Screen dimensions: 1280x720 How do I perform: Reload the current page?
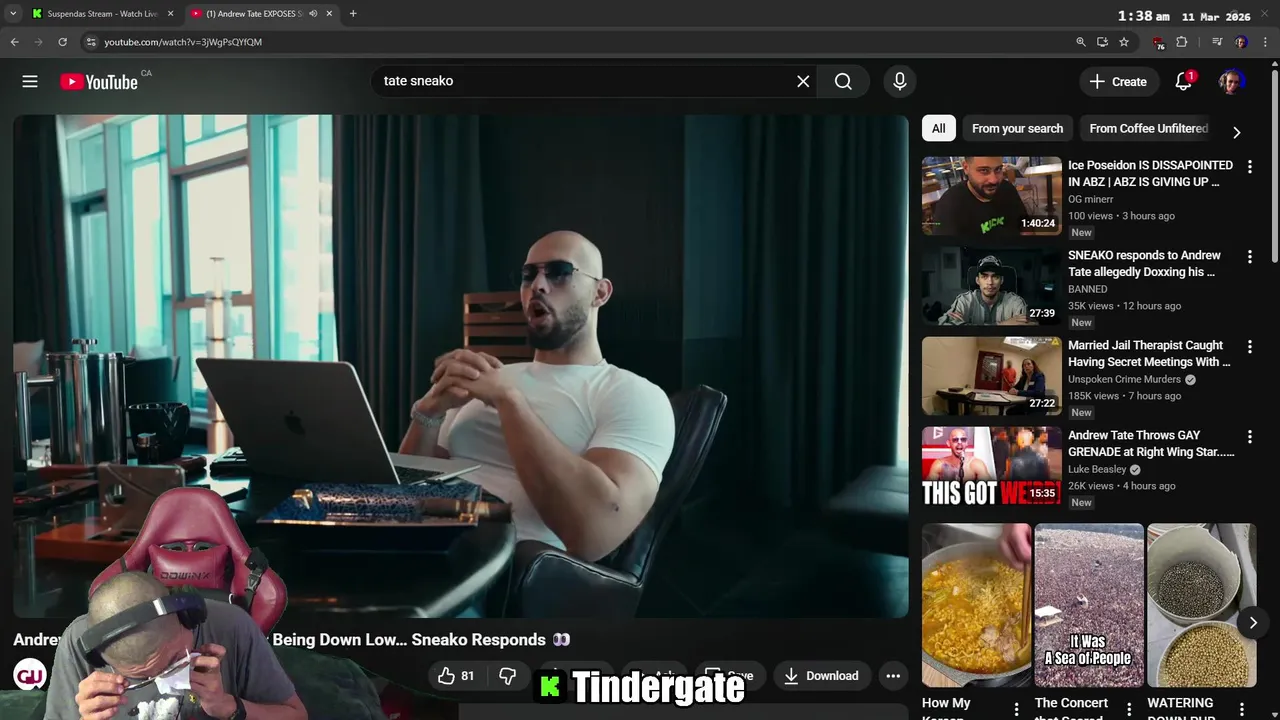(62, 42)
